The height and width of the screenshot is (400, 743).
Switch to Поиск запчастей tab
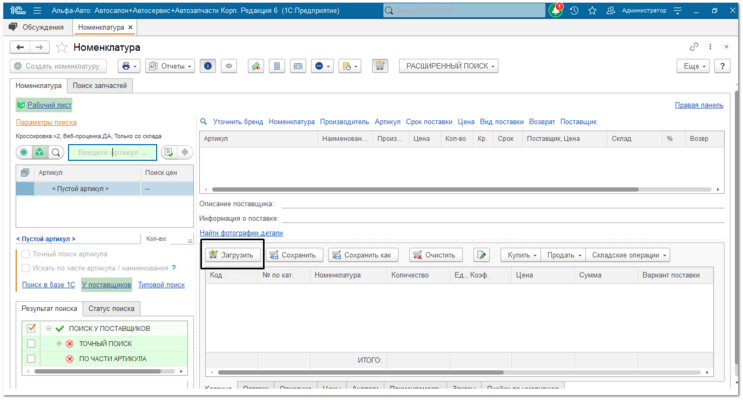[x=100, y=85]
